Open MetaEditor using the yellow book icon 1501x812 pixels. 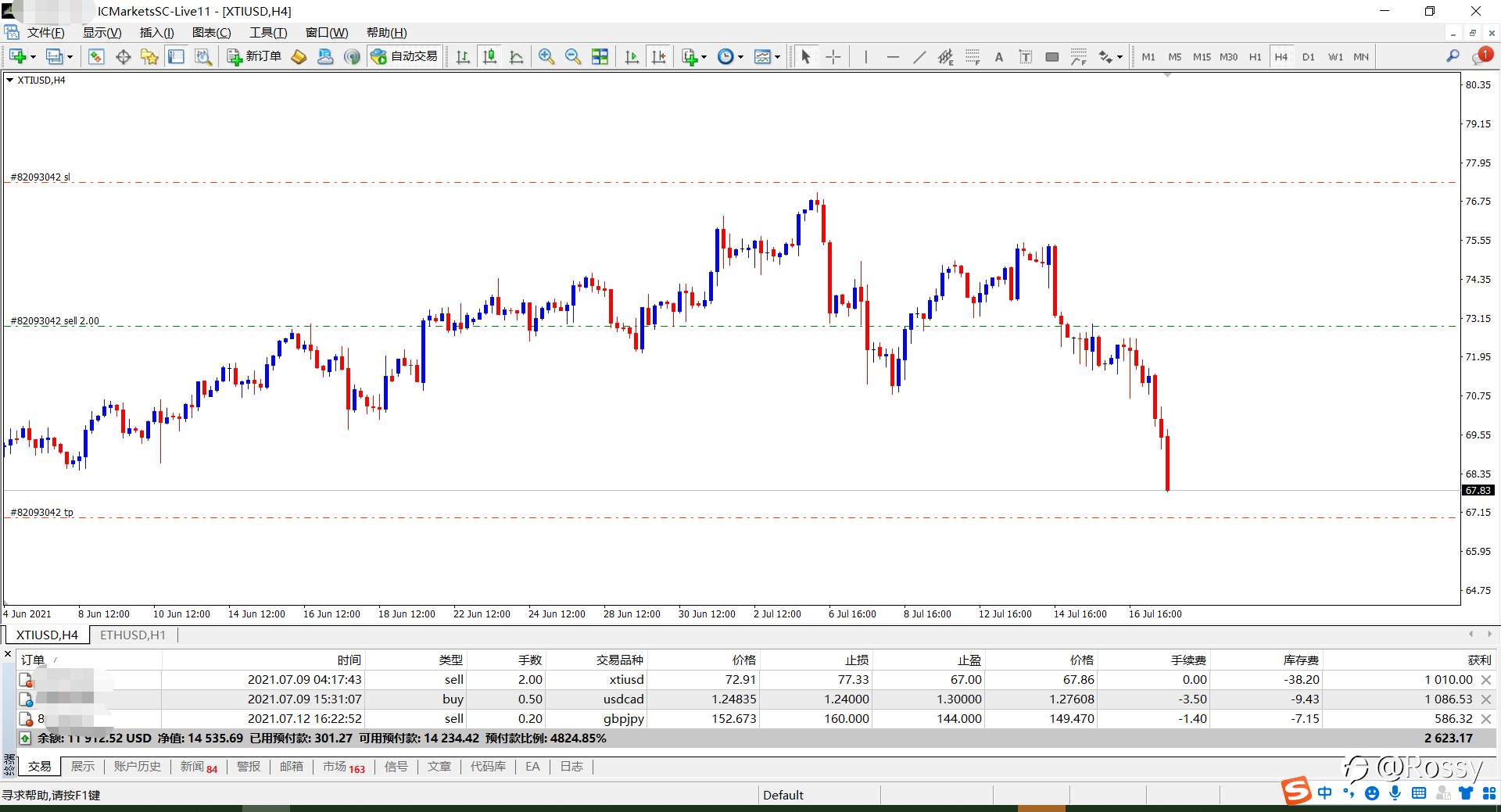(299, 56)
